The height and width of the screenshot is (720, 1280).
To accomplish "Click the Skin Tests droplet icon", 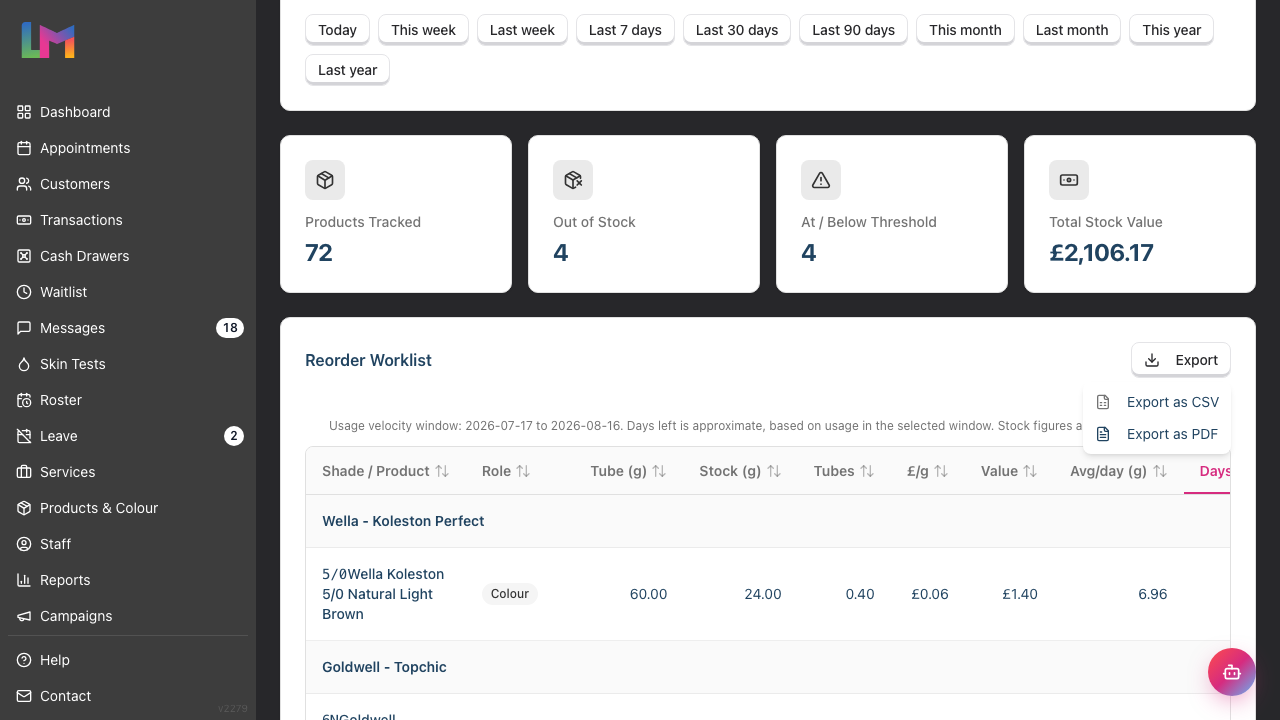I will [x=24, y=364].
